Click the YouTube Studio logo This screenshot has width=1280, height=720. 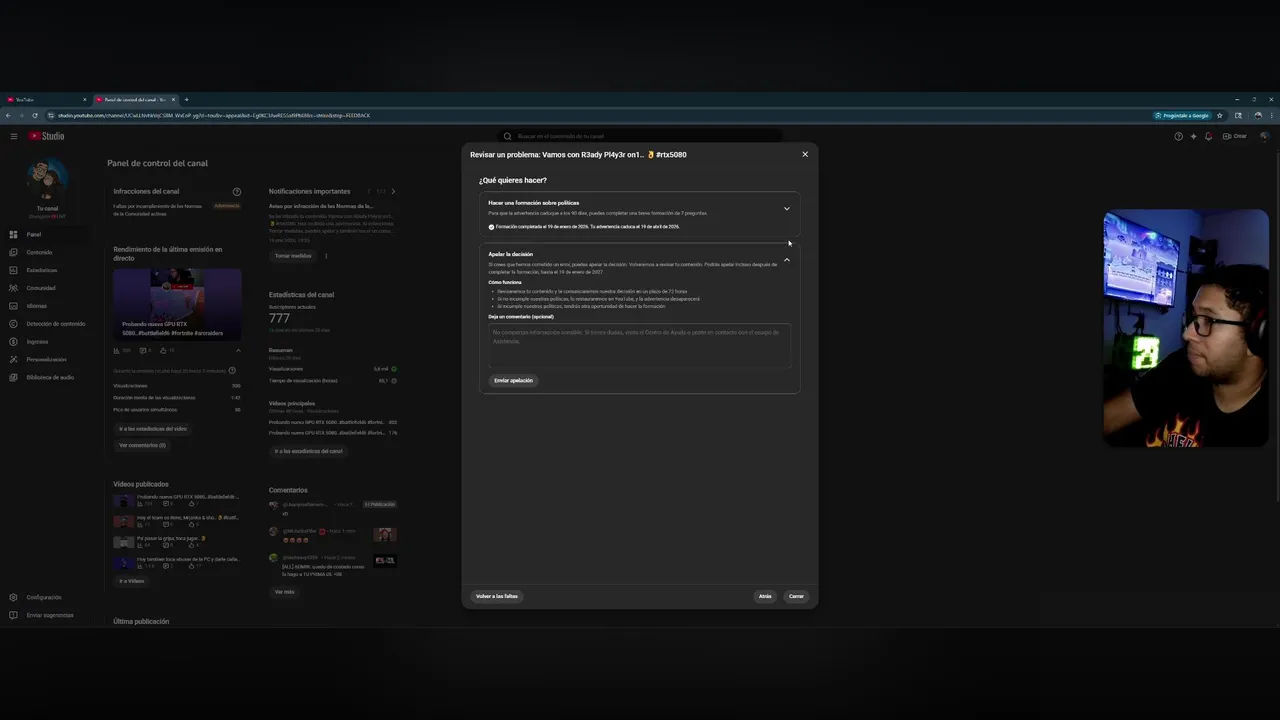coord(46,136)
